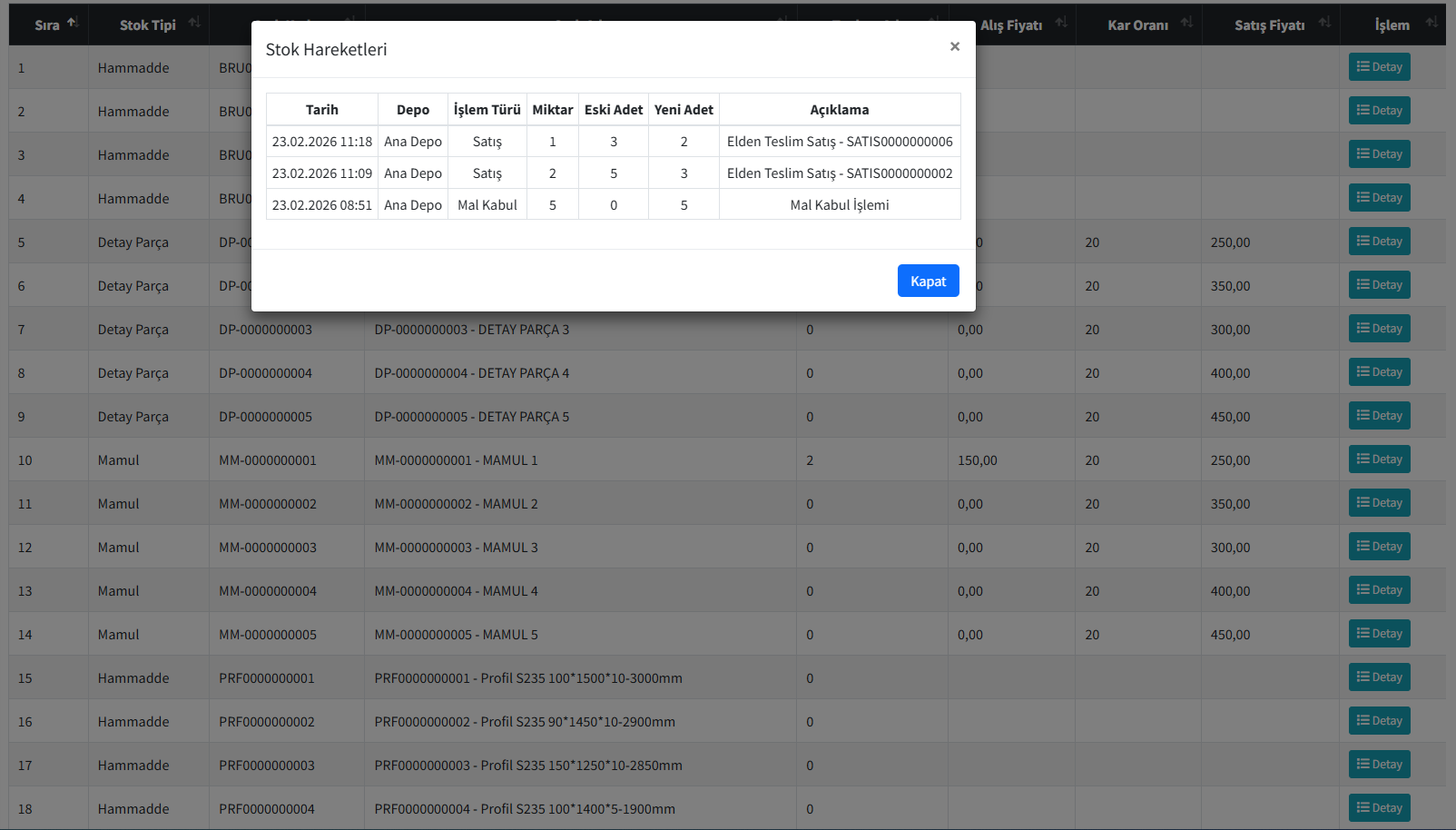This screenshot has width=1456, height=830.
Task: Open Detay for PRF0000000004 Profil row
Action: pos(1379,808)
